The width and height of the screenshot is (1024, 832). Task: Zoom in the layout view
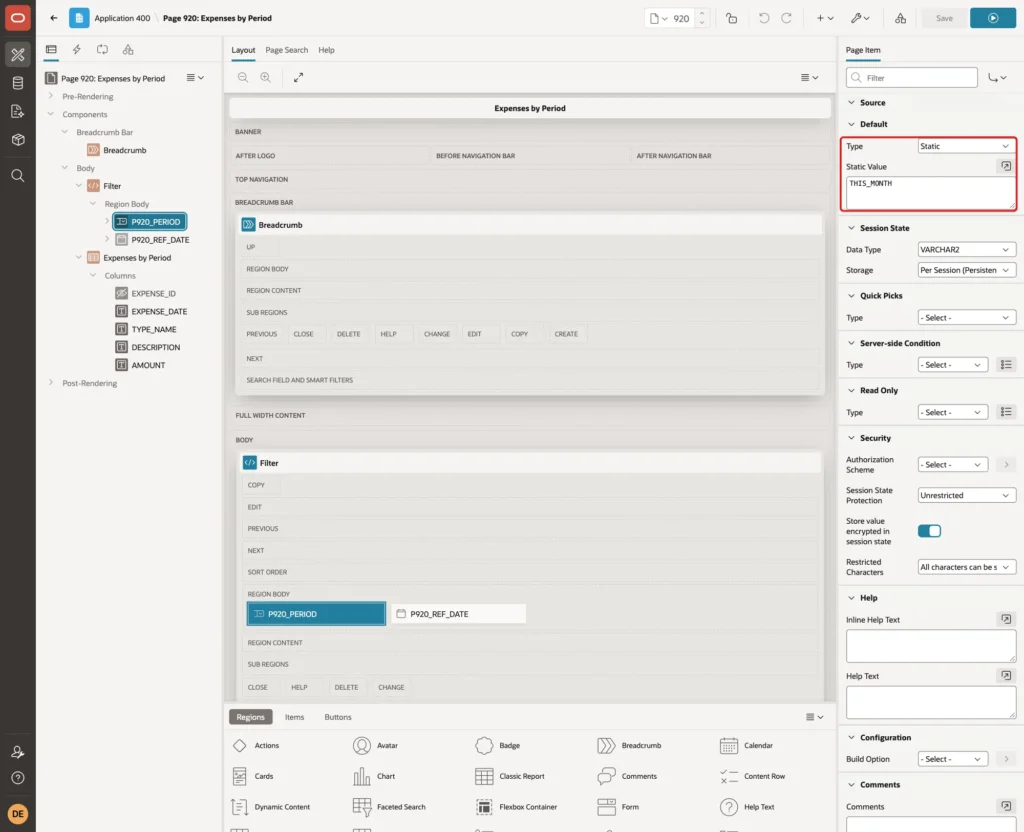pyautogui.click(x=266, y=77)
